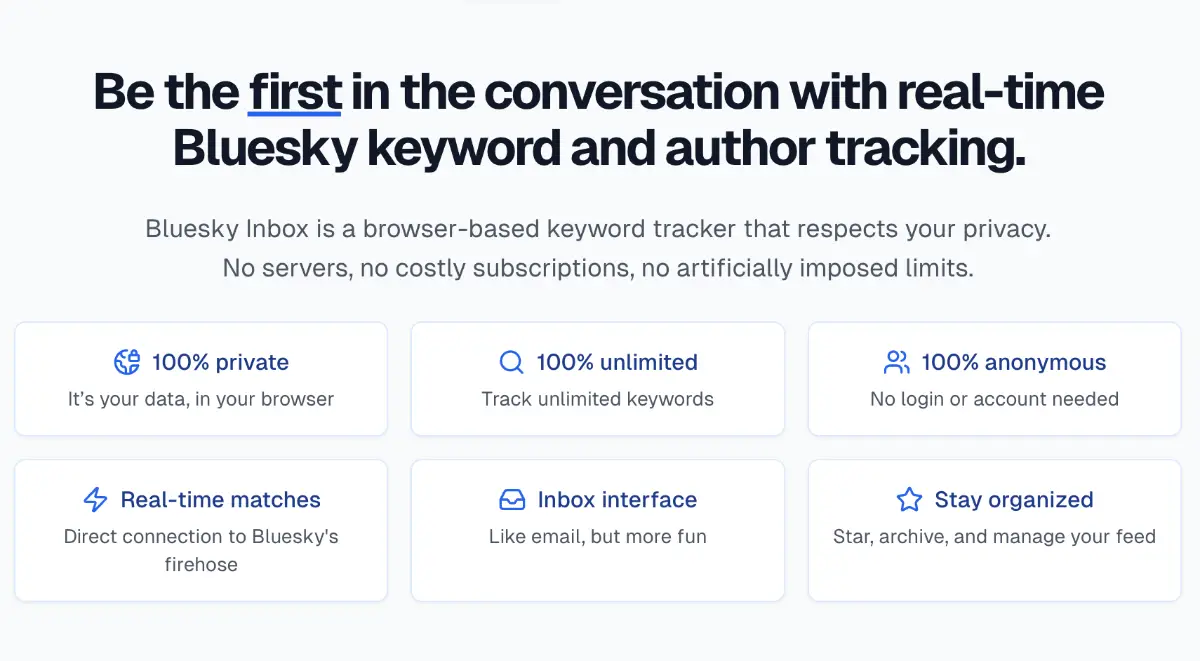This screenshot has width=1200, height=661.
Task: Click the "Bluesky Inbox is a browser-based" subtitle
Action: coord(598,228)
